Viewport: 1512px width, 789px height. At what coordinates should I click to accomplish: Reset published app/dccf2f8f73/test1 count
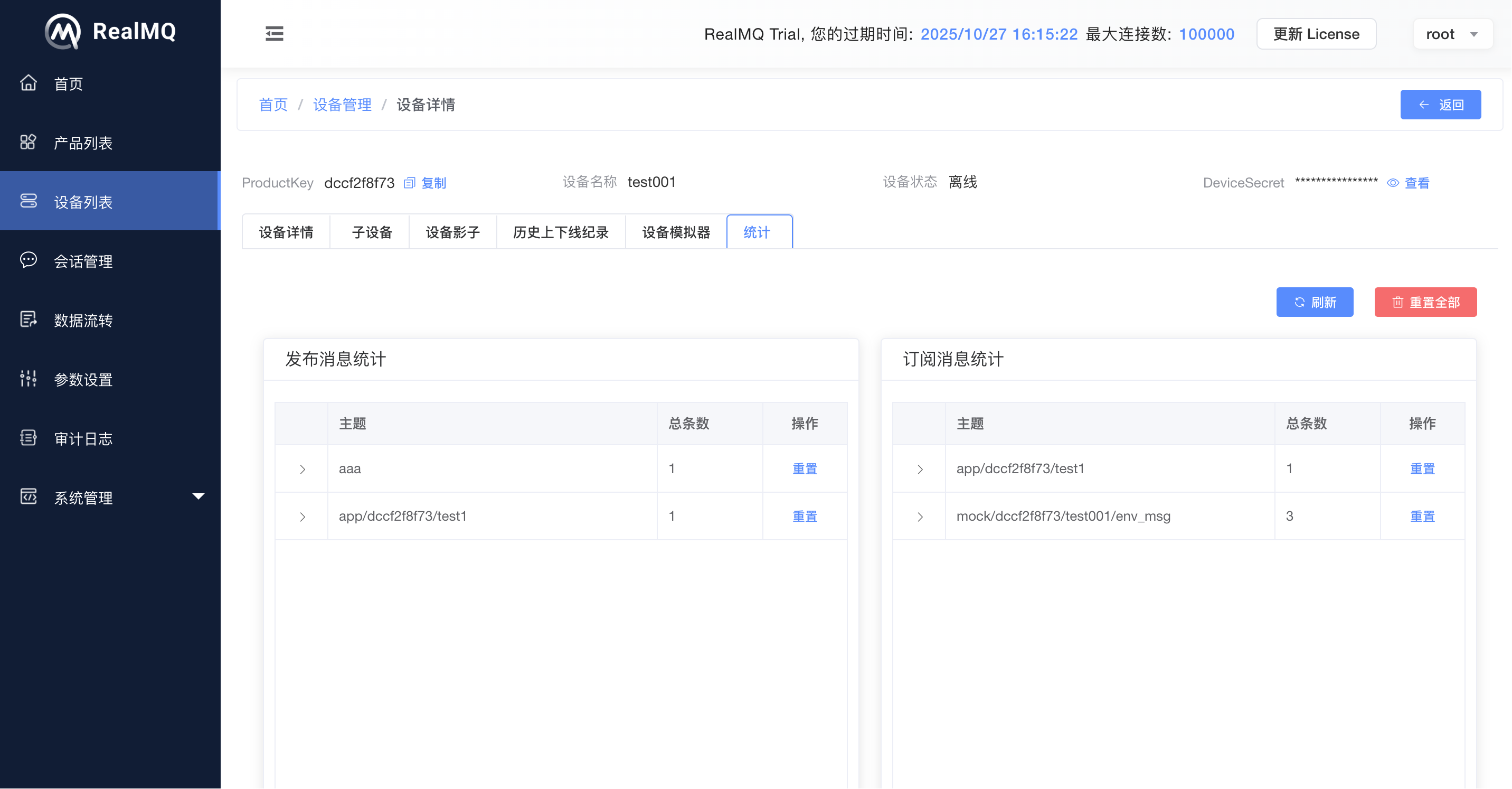tap(805, 516)
